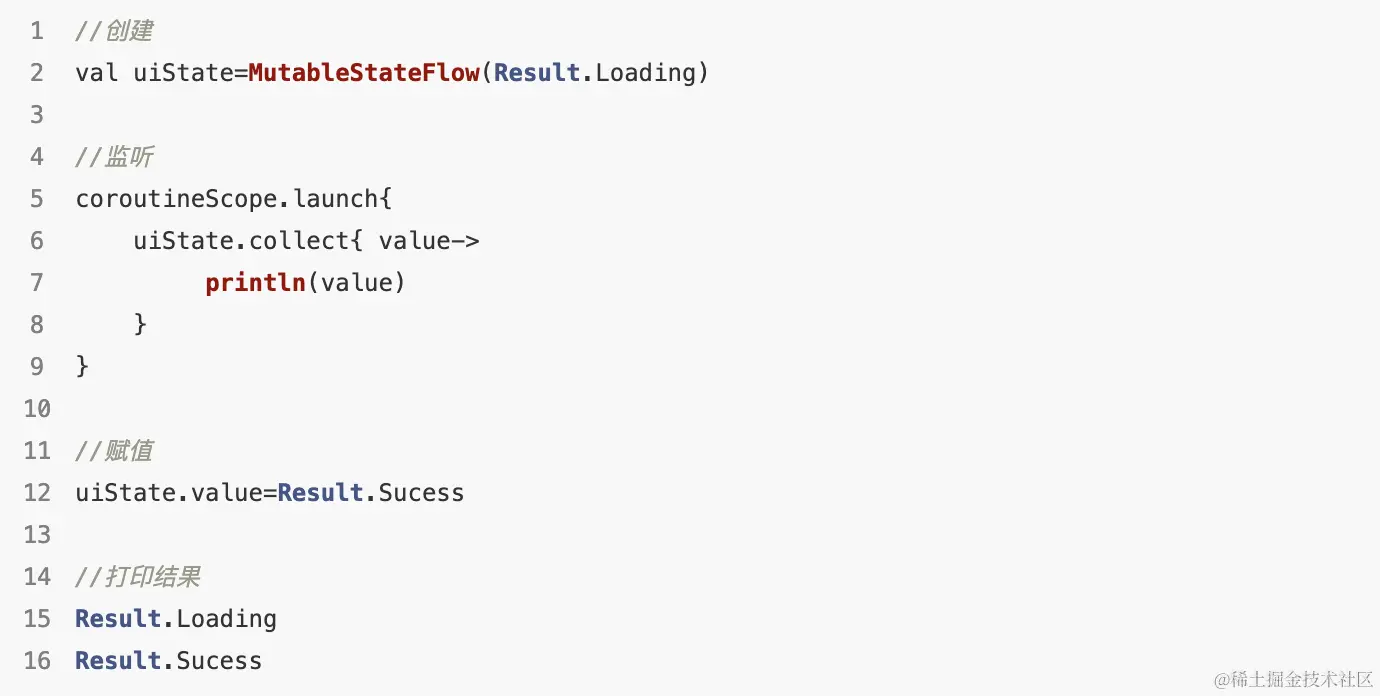Click line number 13 in the gutter

36,535
